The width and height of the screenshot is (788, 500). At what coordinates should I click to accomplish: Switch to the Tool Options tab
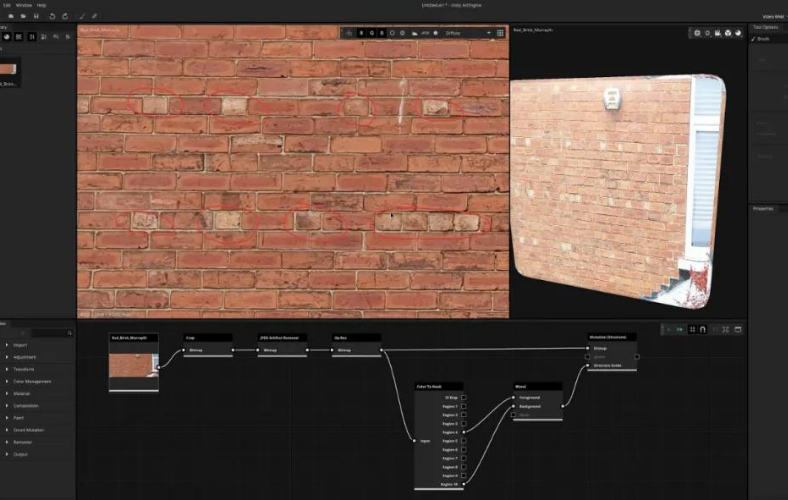pos(765,27)
